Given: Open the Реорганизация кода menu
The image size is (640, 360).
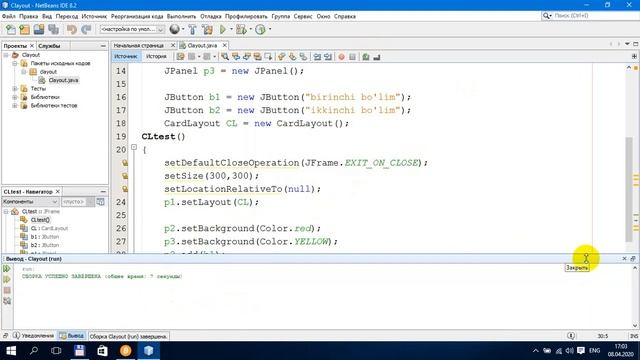Looking at the screenshot, I should pos(137,16).
